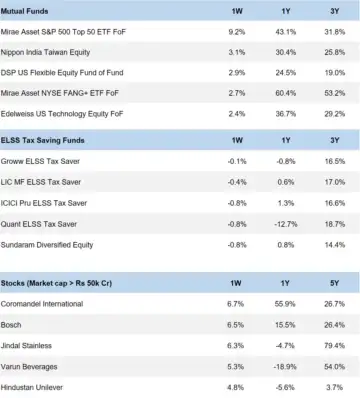360x398 pixels.
Task: Open Hindustan Unilever stock row
Action: click(x=180, y=387)
